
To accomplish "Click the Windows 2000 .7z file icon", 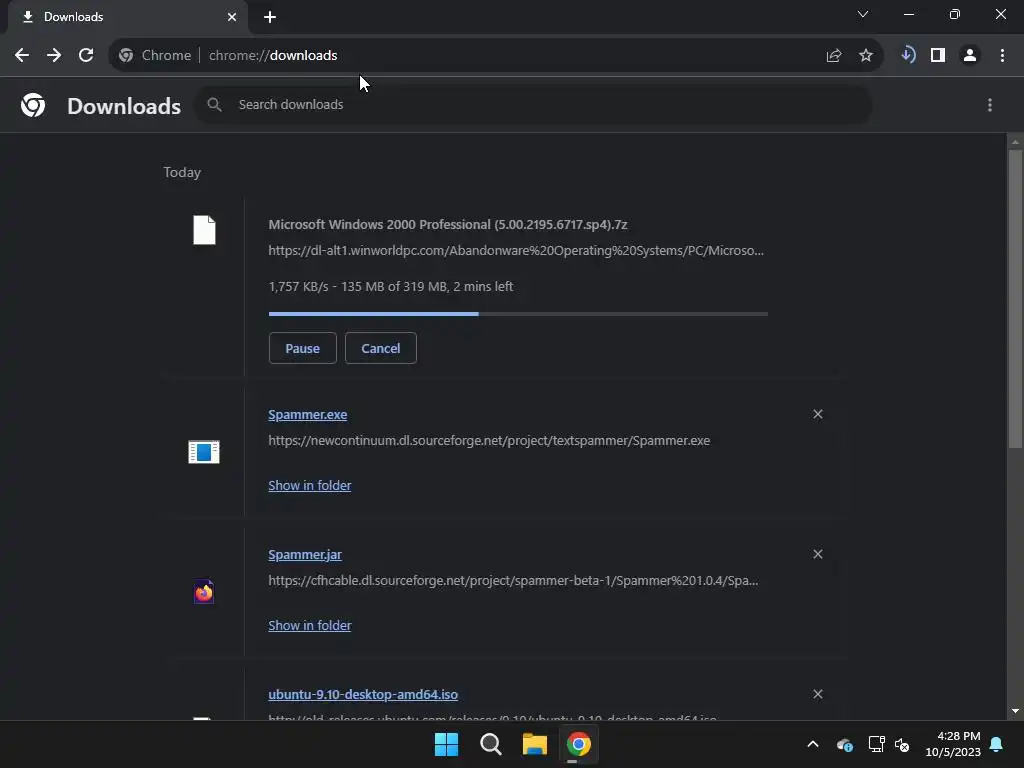I will click(204, 230).
